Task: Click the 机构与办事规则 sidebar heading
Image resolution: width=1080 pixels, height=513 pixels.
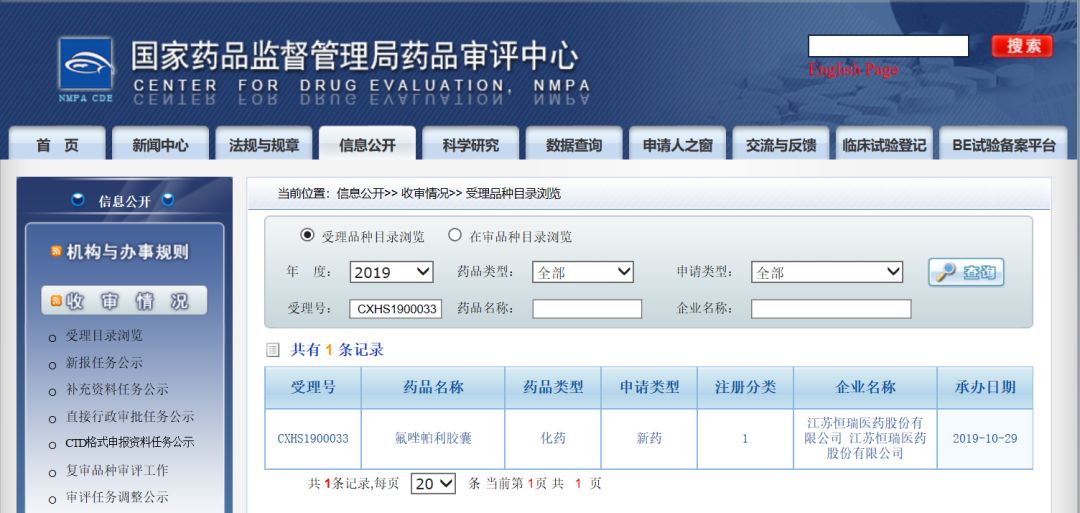Action: point(127,252)
